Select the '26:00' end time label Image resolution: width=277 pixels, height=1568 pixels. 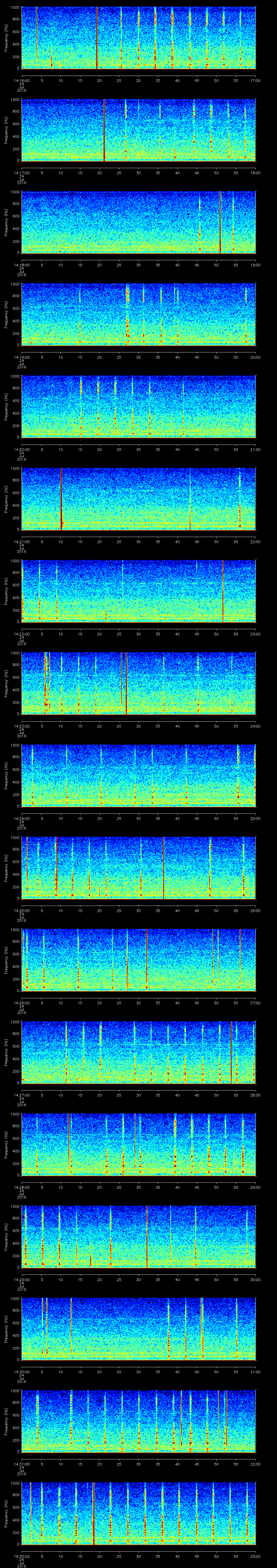pyautogui.click(x=255, y=910)
